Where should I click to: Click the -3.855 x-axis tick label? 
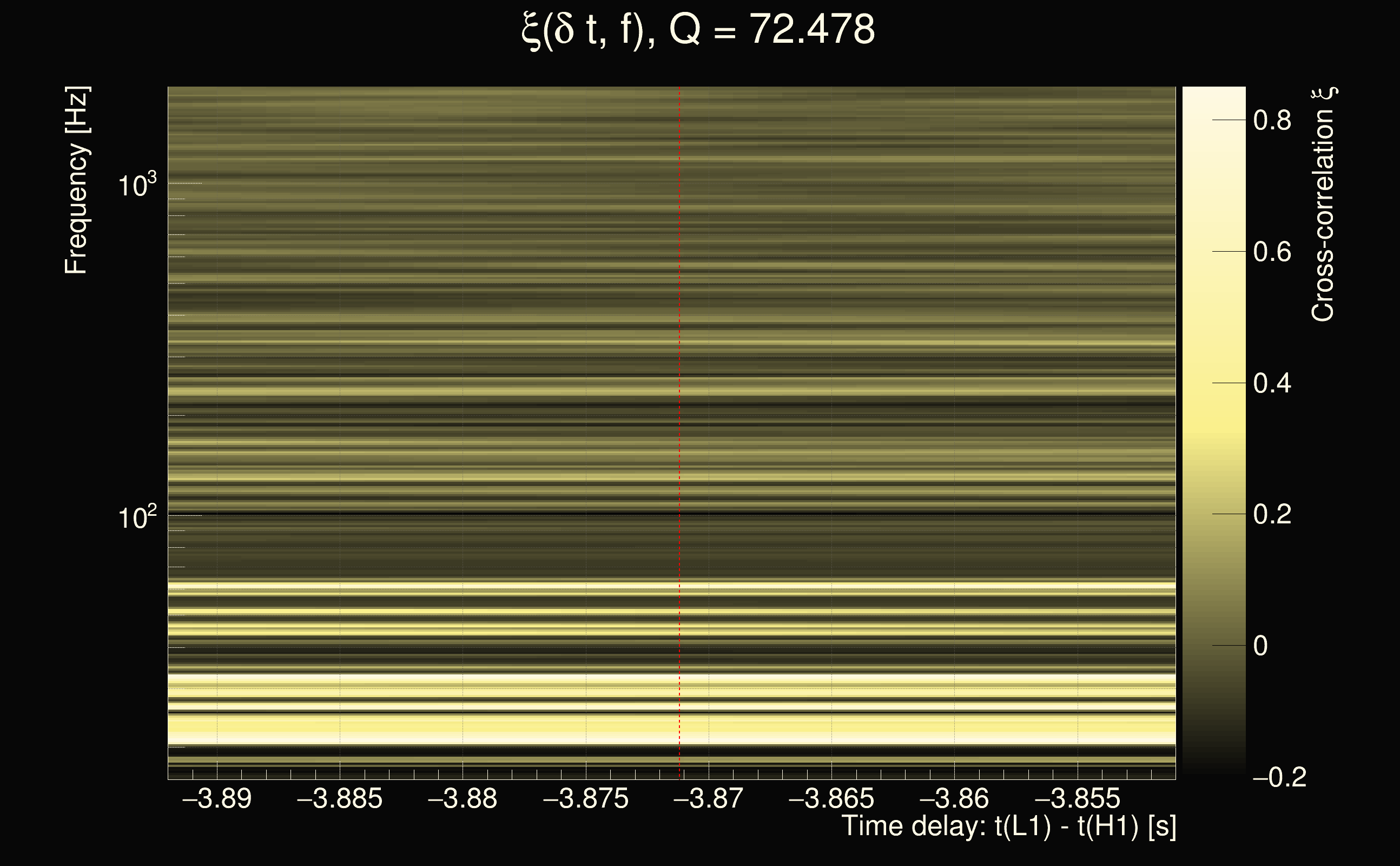pyautogui.click(x=1077, y=798)
